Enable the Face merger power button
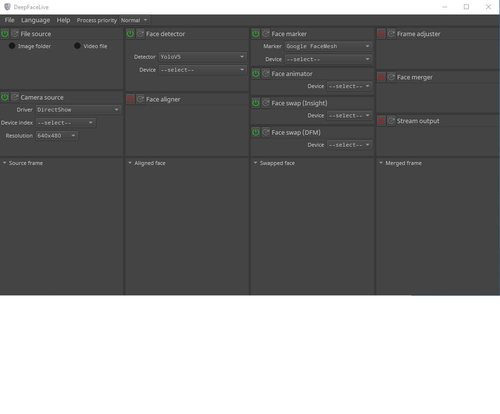This screenshot has width=500, height=414. (381, 77)
